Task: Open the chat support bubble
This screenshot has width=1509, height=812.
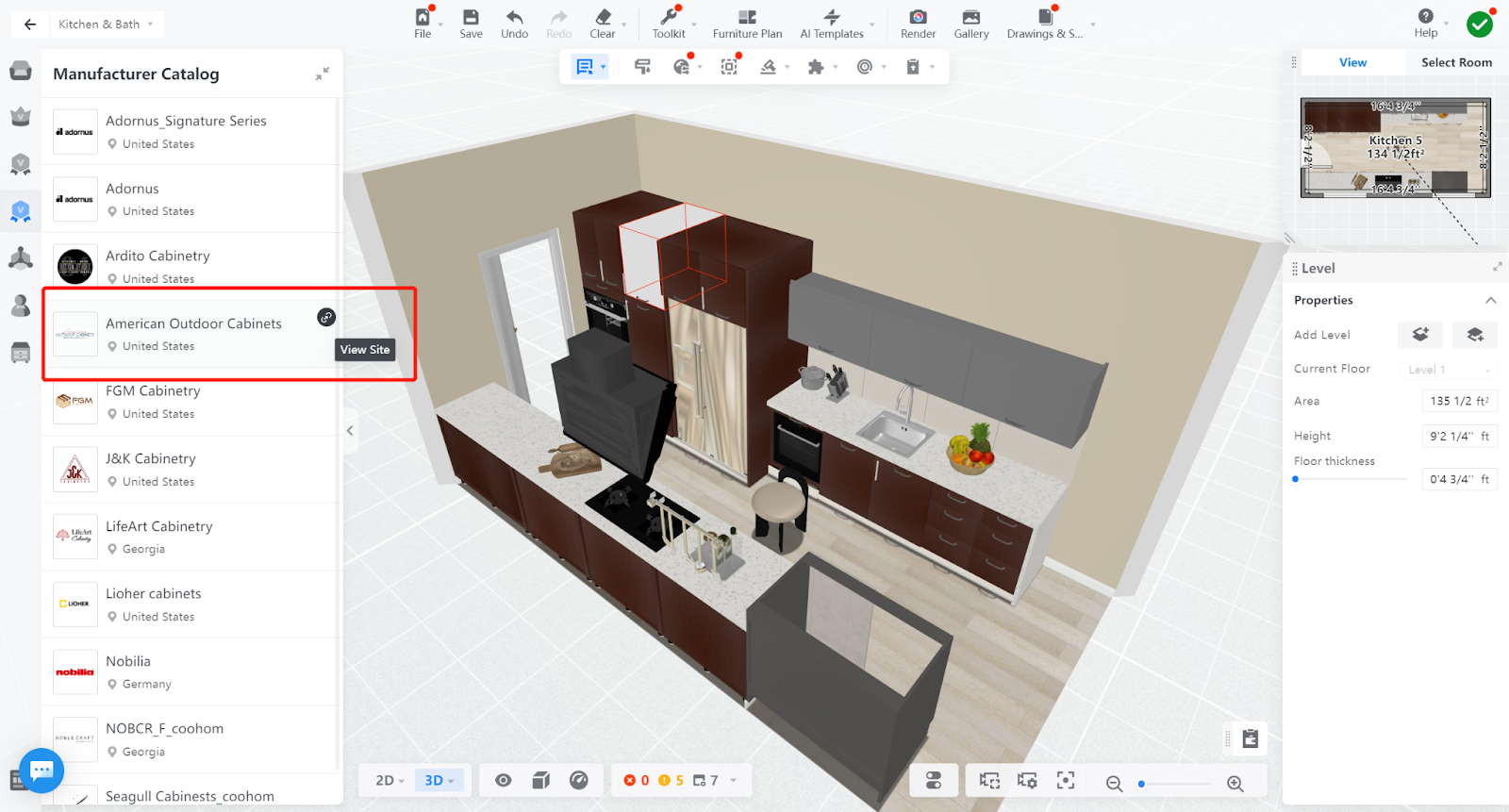Action: [41, 771]
